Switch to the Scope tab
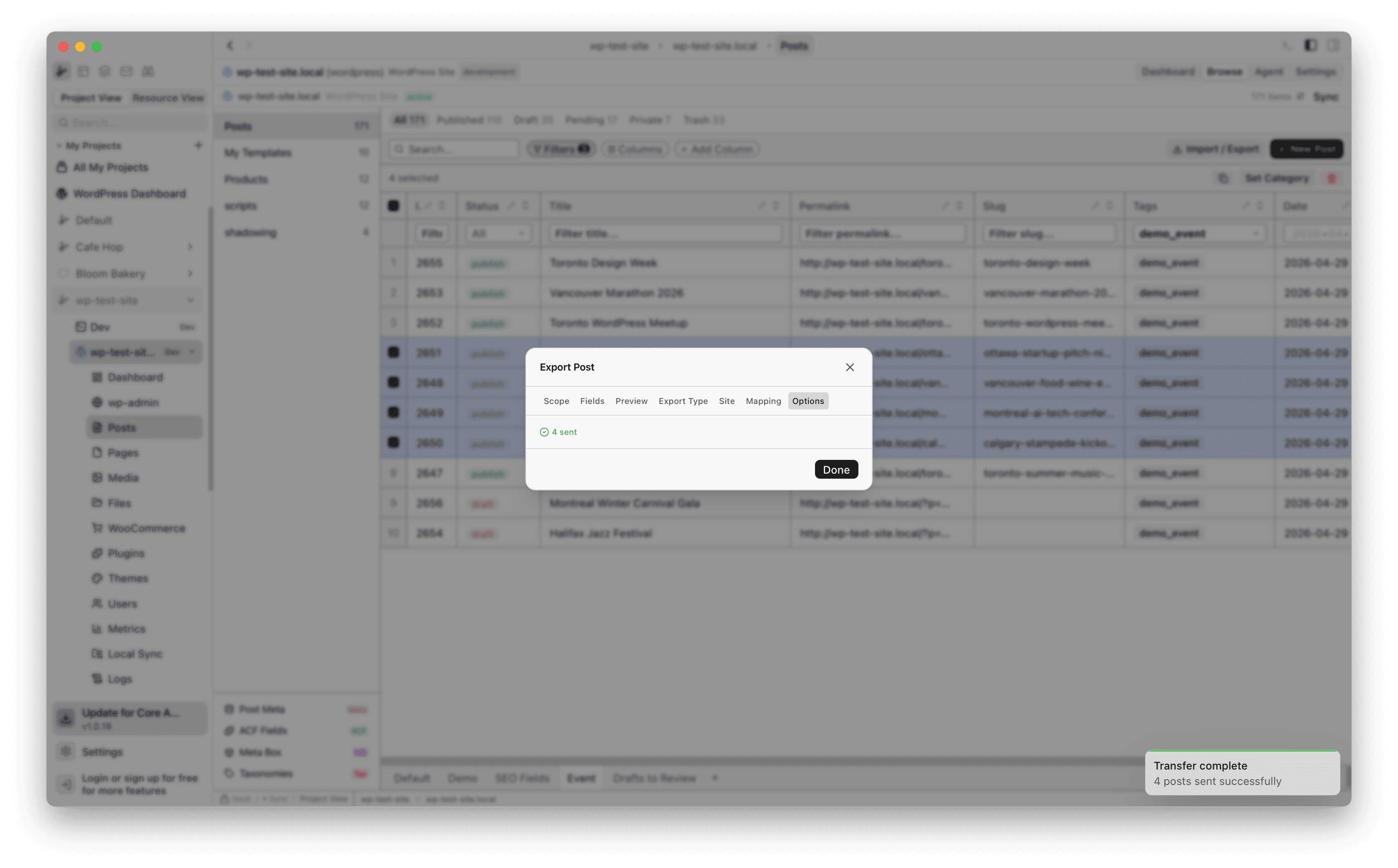Viewport: 1398px width, 868px height. pyautogui.click(x=556, y=401)
